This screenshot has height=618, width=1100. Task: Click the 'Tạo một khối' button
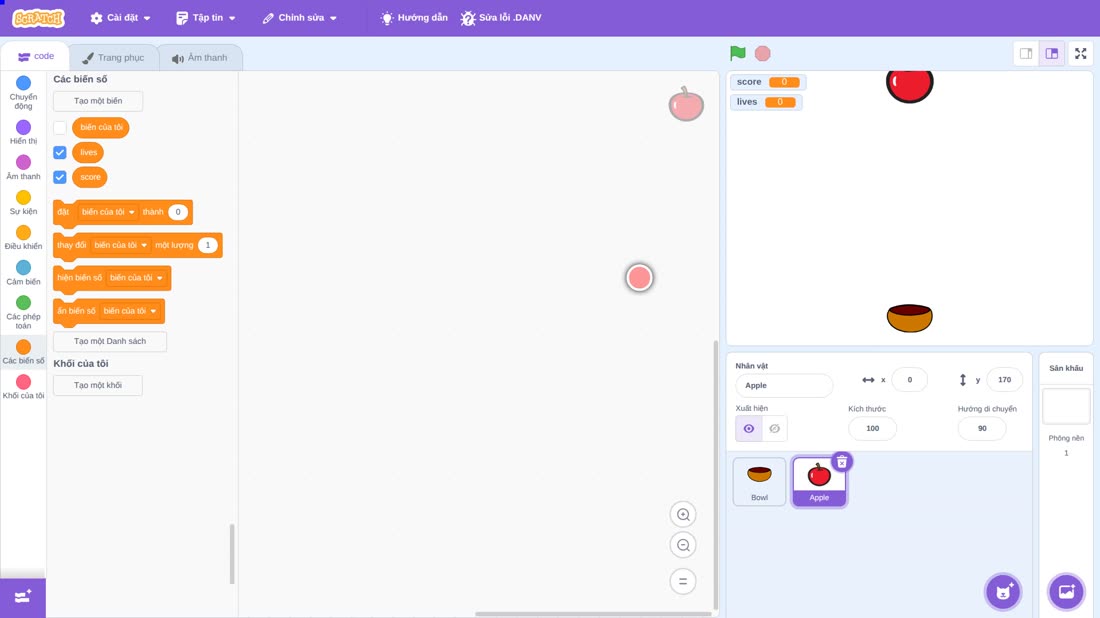(98, 385)
